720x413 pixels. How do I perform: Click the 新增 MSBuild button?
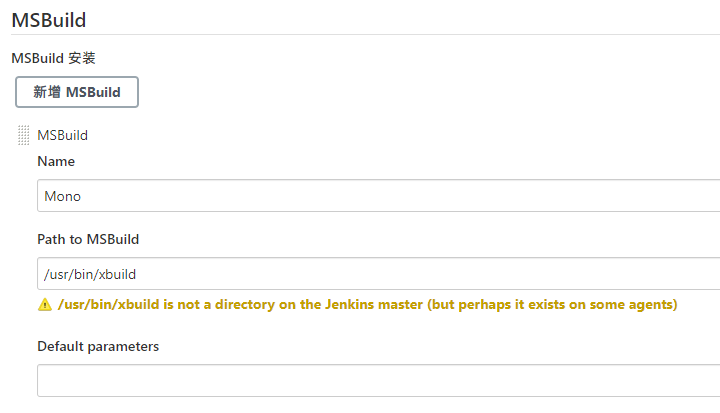pos(77,92)
